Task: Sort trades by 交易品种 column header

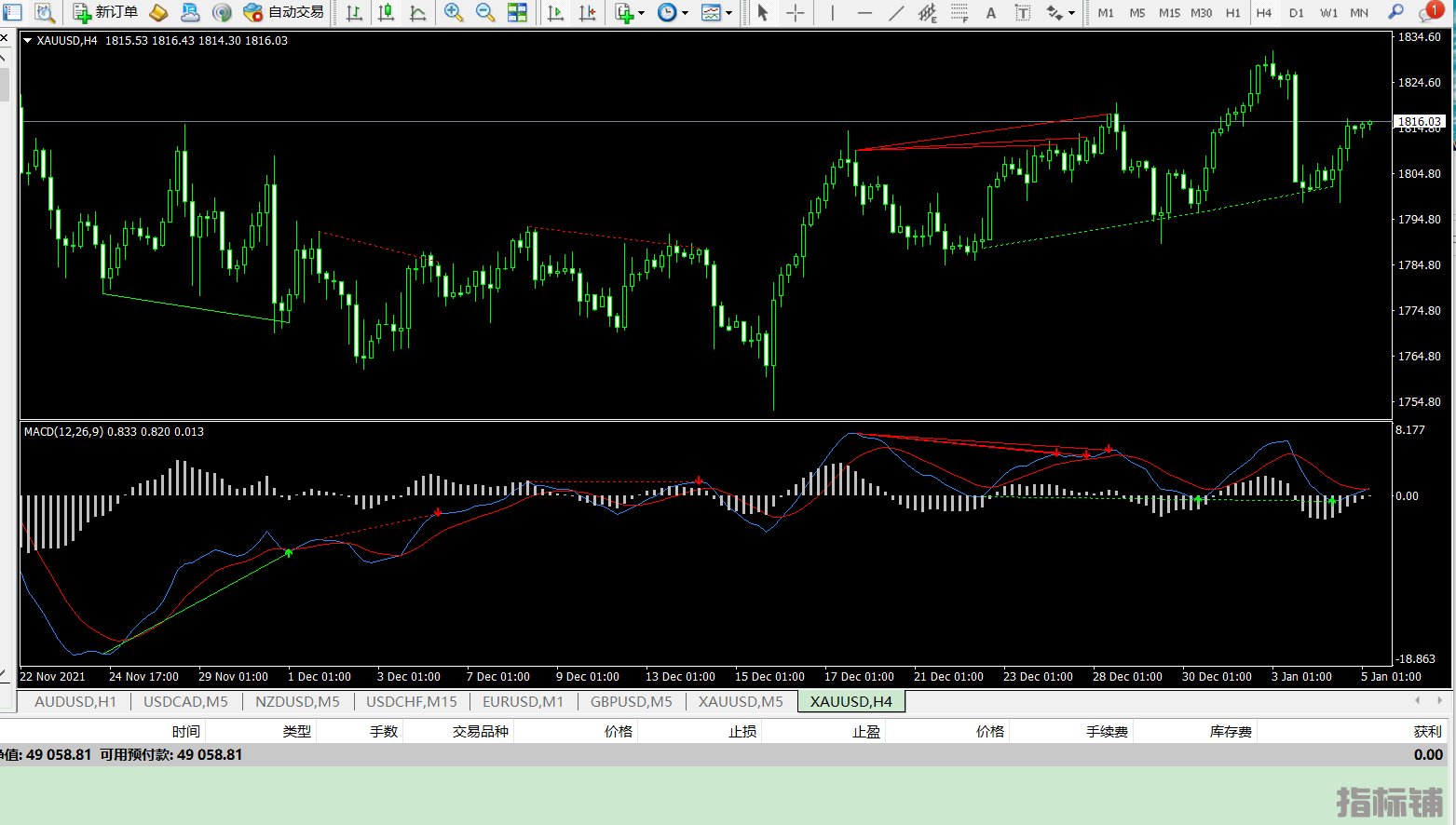Action: pyautogui.click(x=481, y=731)
